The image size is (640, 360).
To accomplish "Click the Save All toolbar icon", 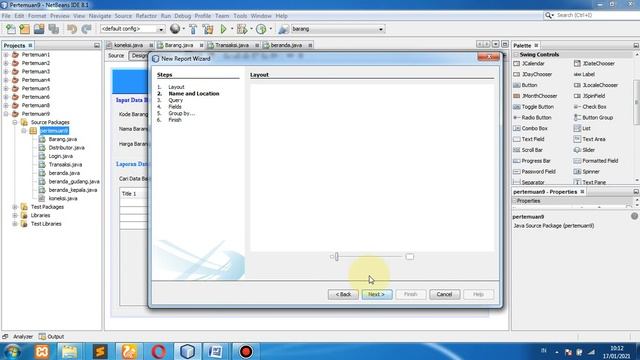I will coord(53,29).
